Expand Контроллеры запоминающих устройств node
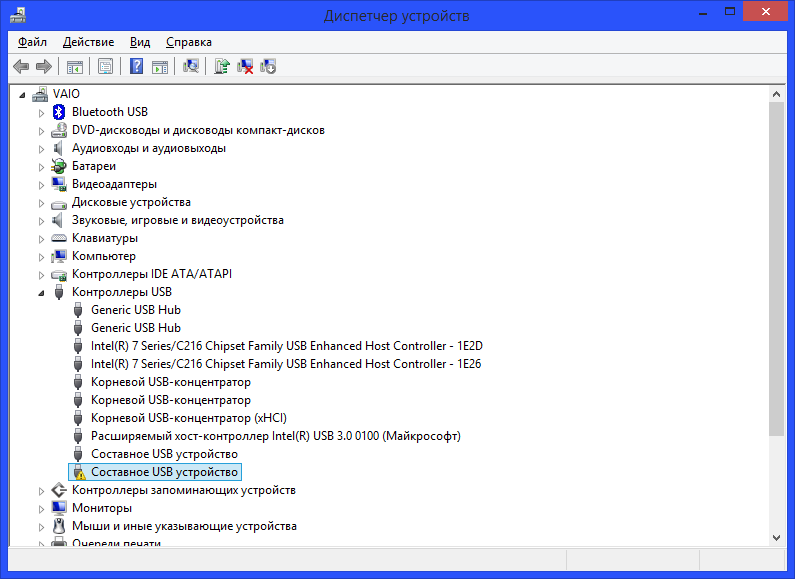Screen dimensions: 795x579 click(x=41, y=491)
